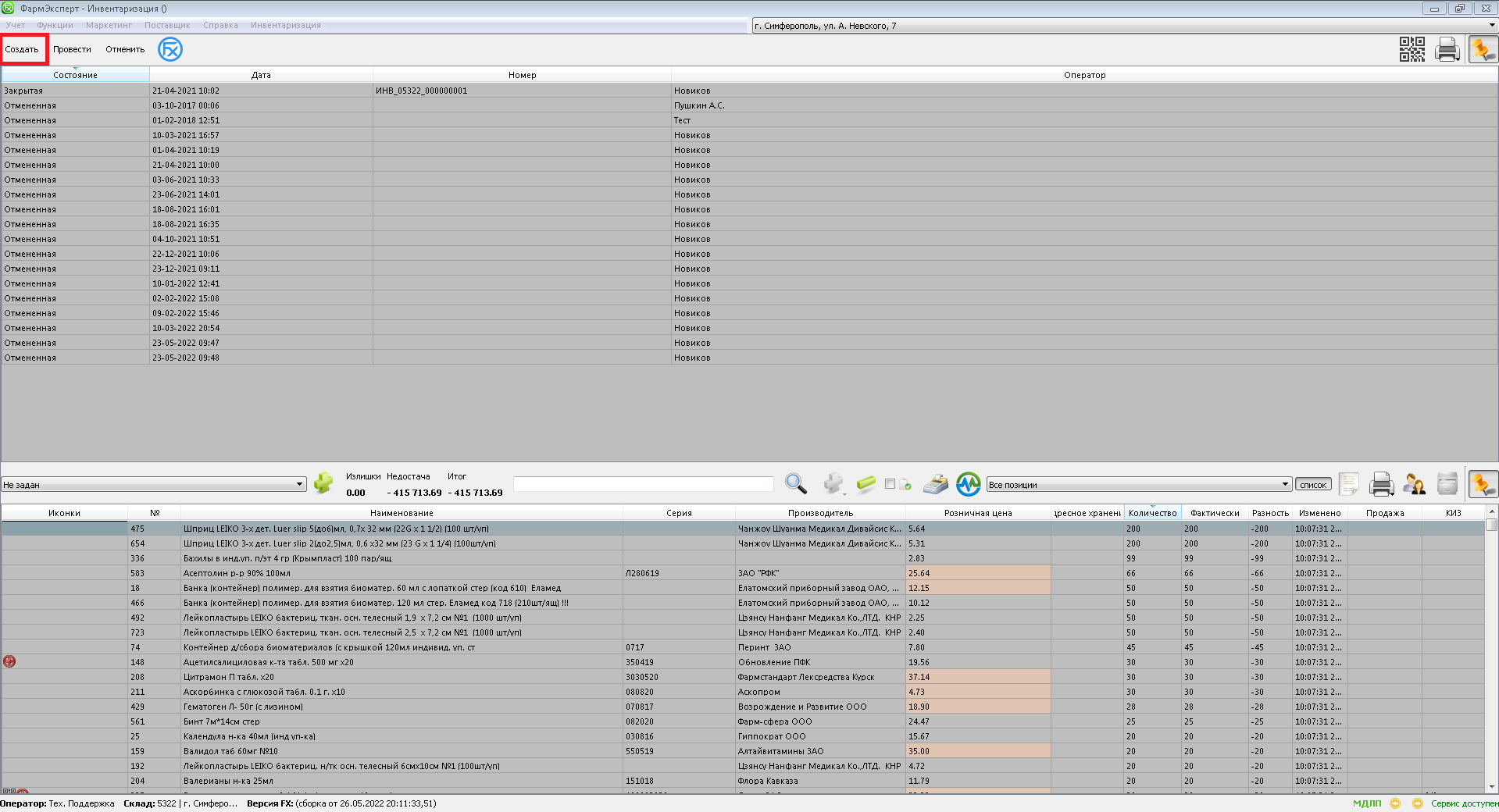Click the blue FX logo icon
Viewport: 1499px width, 812px height.
[170, 49]
